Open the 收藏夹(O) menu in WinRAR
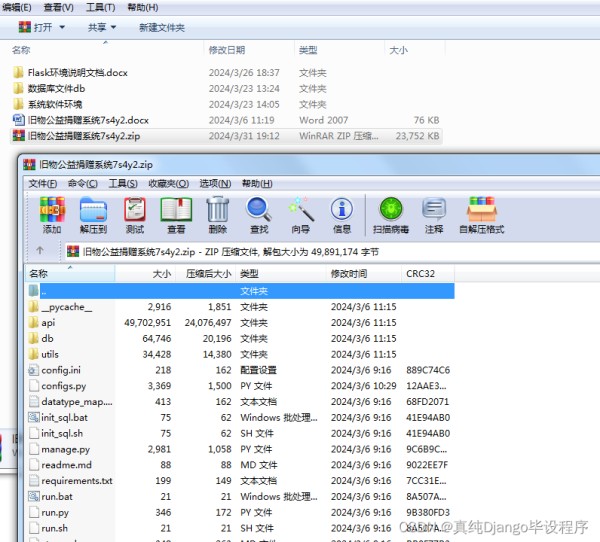The image size is (600, 542). tap(168, 184)
